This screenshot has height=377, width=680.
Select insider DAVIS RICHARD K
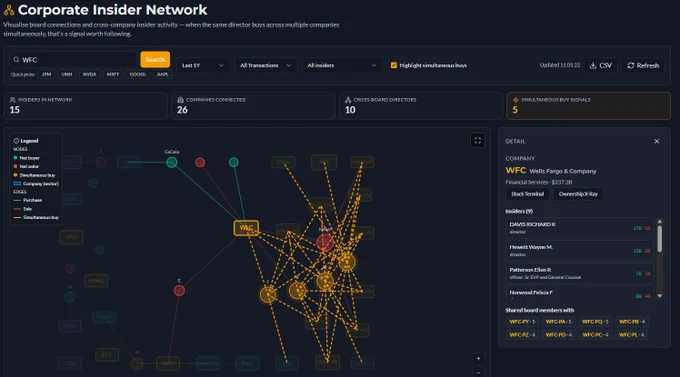[579, 228]
